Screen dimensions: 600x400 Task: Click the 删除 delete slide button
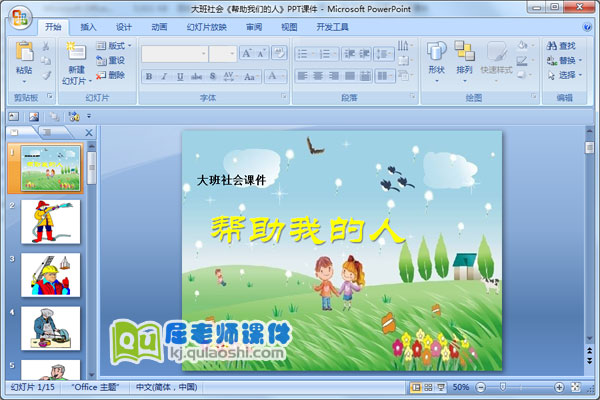[111, 75]
